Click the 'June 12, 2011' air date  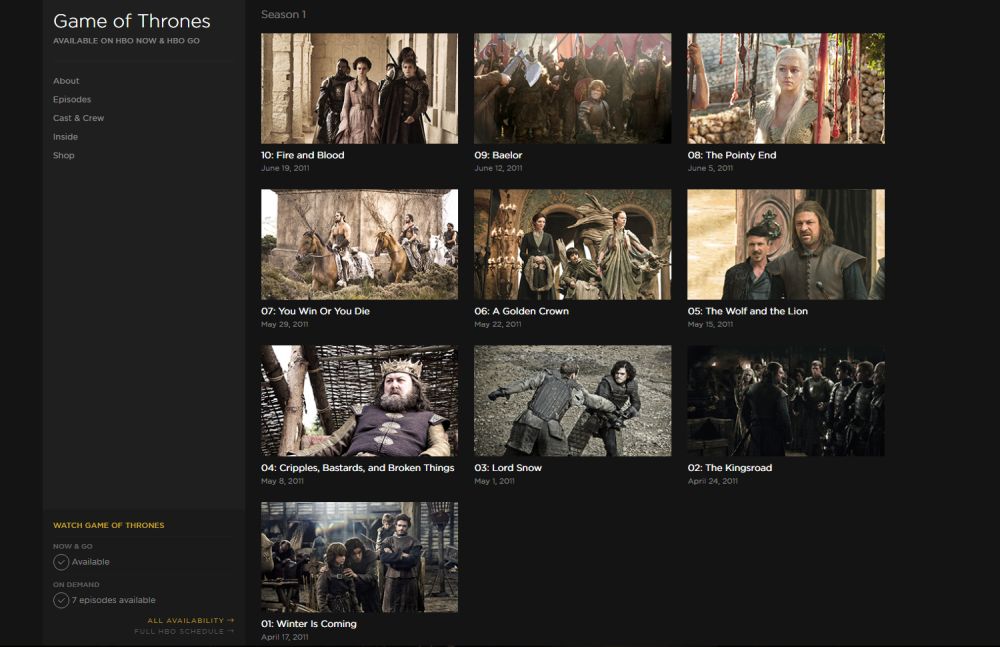498,168
